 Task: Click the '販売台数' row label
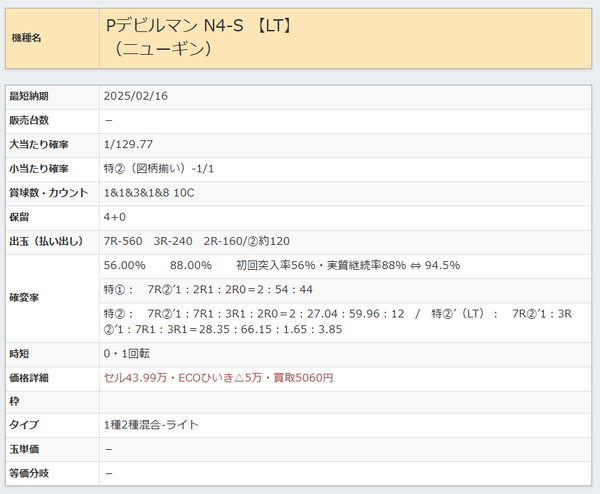tap(29, 120)
